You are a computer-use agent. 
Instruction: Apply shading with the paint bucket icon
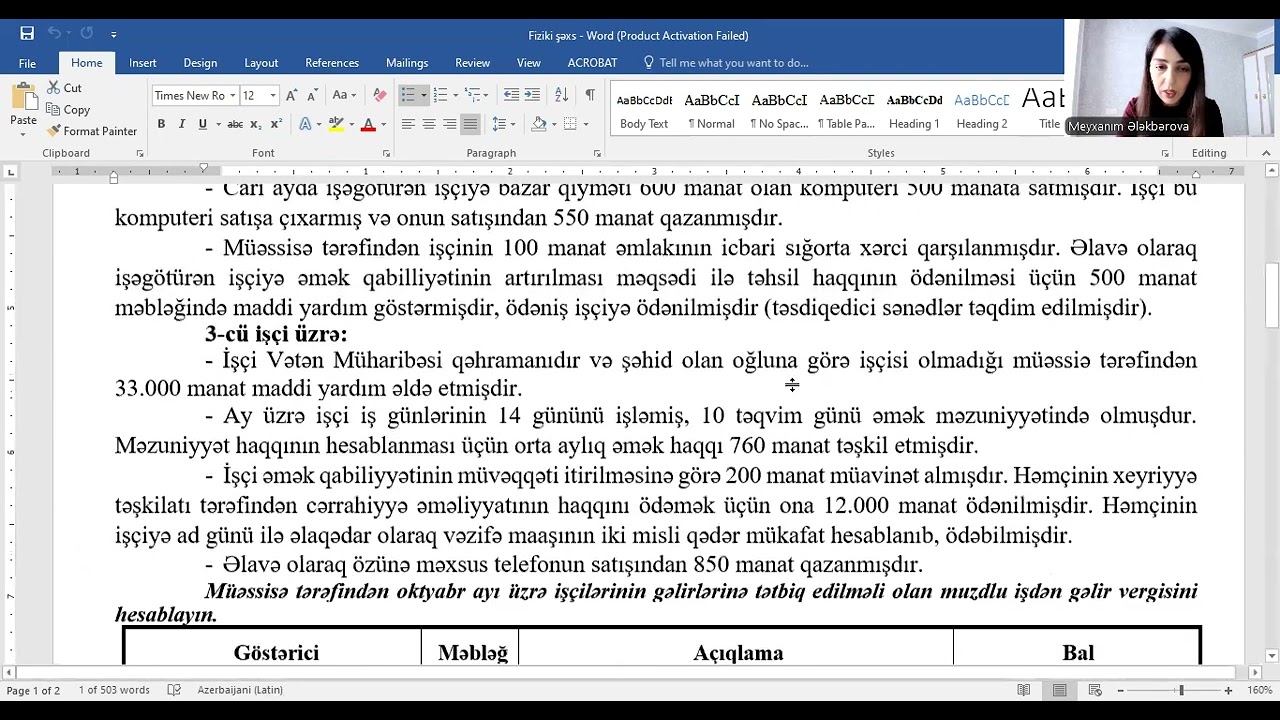[539, 124]
